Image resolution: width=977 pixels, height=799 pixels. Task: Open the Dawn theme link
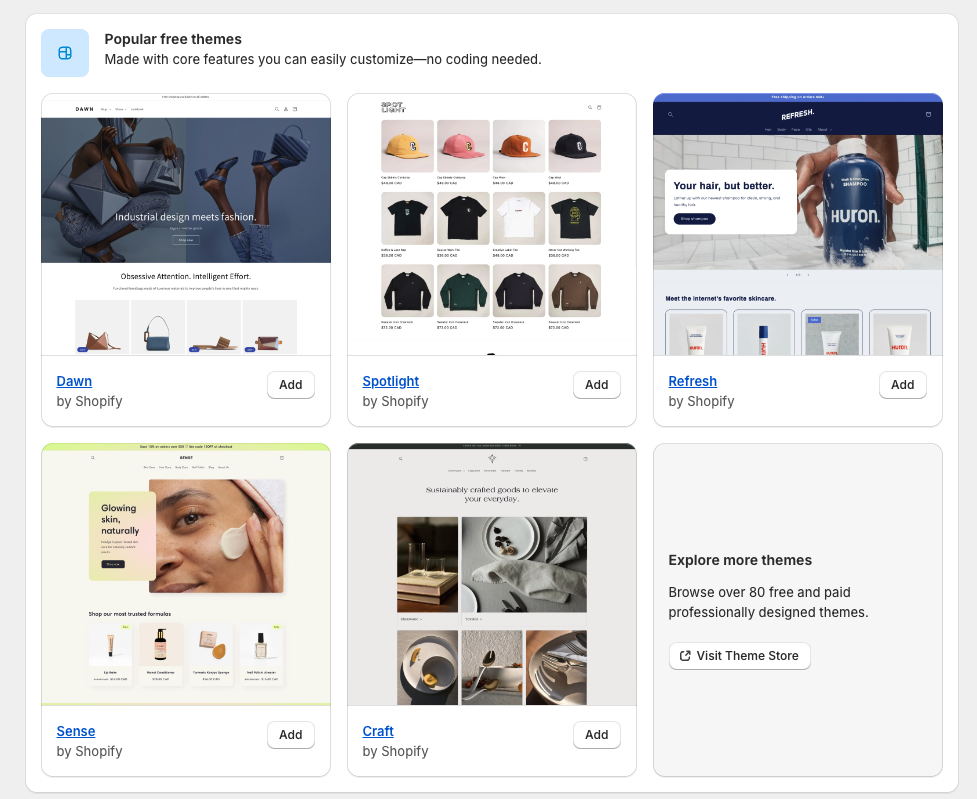click(x=74, y=381)
